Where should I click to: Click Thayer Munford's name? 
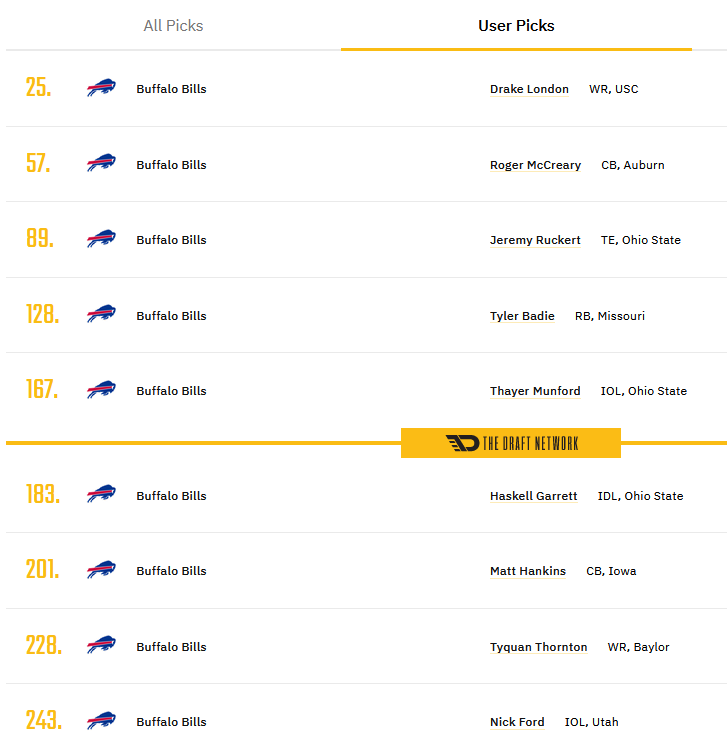pos(535,391)
